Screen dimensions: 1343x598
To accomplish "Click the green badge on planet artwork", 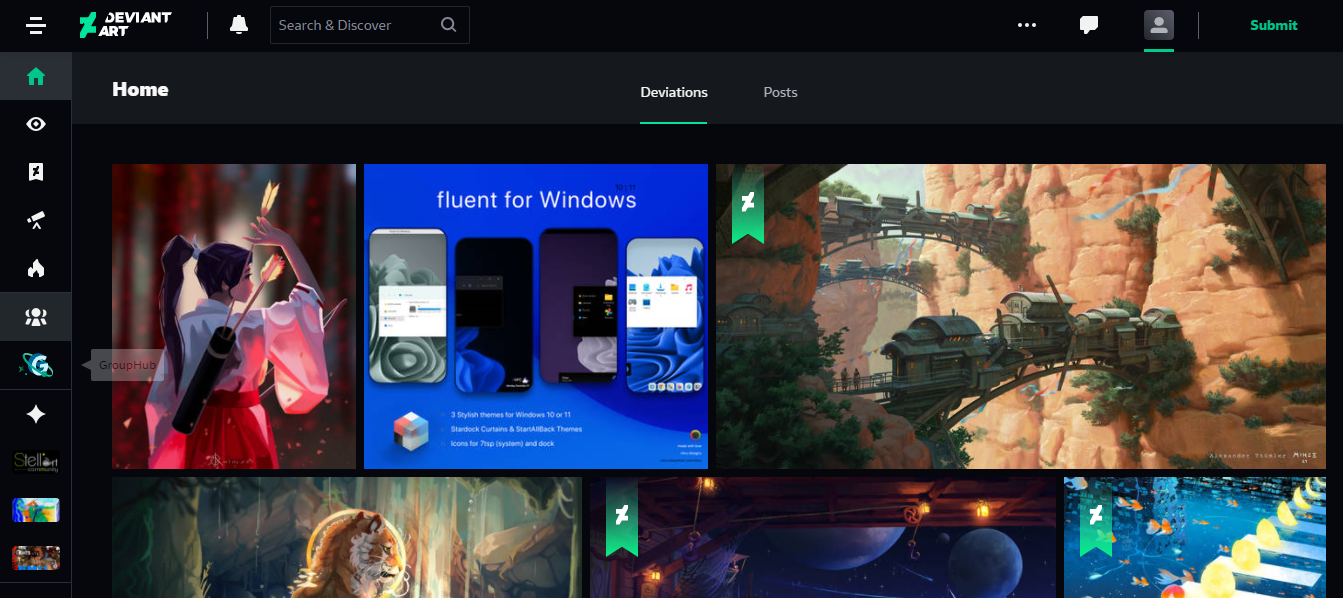I will pos(621,516).
